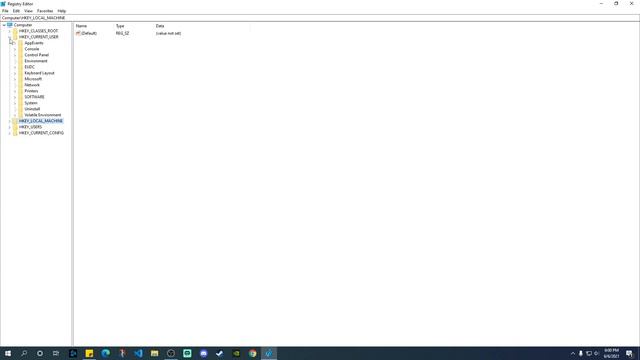This screenshot has width=640, height=360.
Task: Open the Favorites menu
Action: point(45,11)
